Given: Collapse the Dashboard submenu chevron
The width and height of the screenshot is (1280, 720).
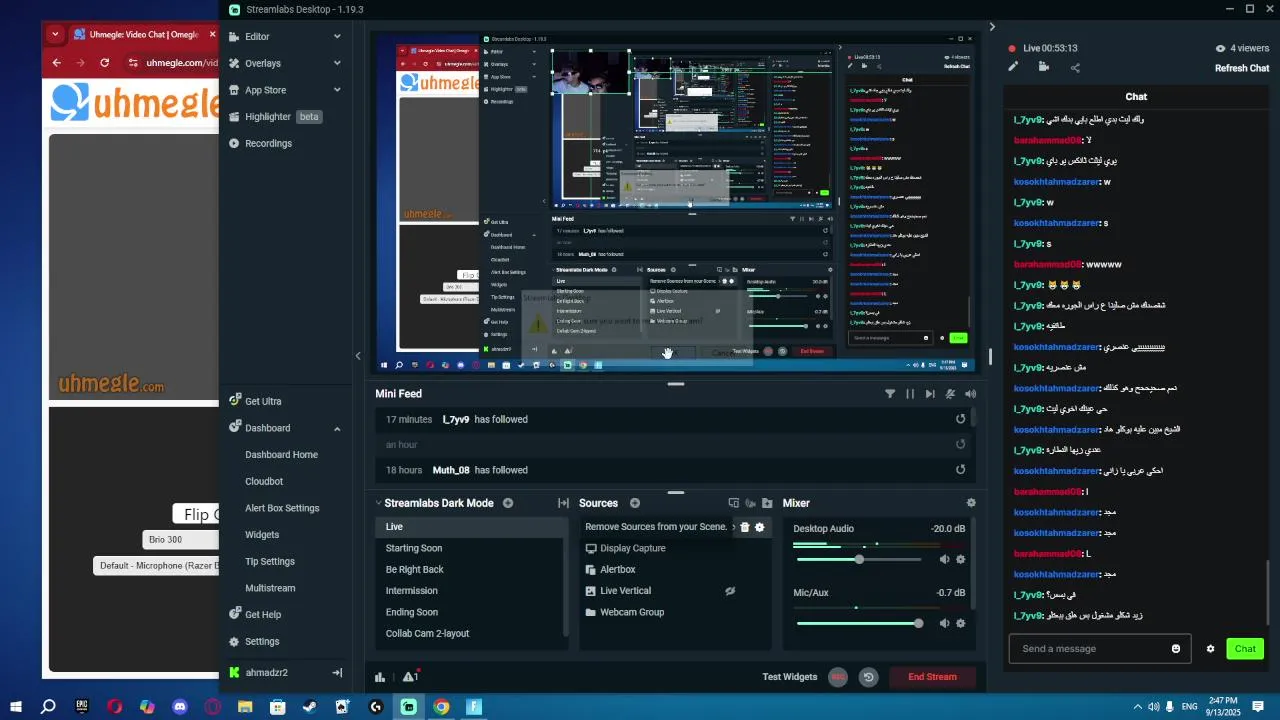Looking at the screenshot, I should [337, 428].
